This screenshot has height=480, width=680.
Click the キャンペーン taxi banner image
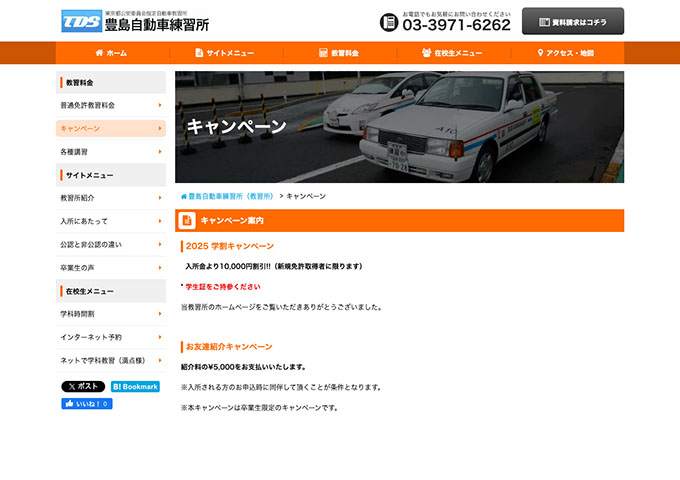click(x=399, y=126)
